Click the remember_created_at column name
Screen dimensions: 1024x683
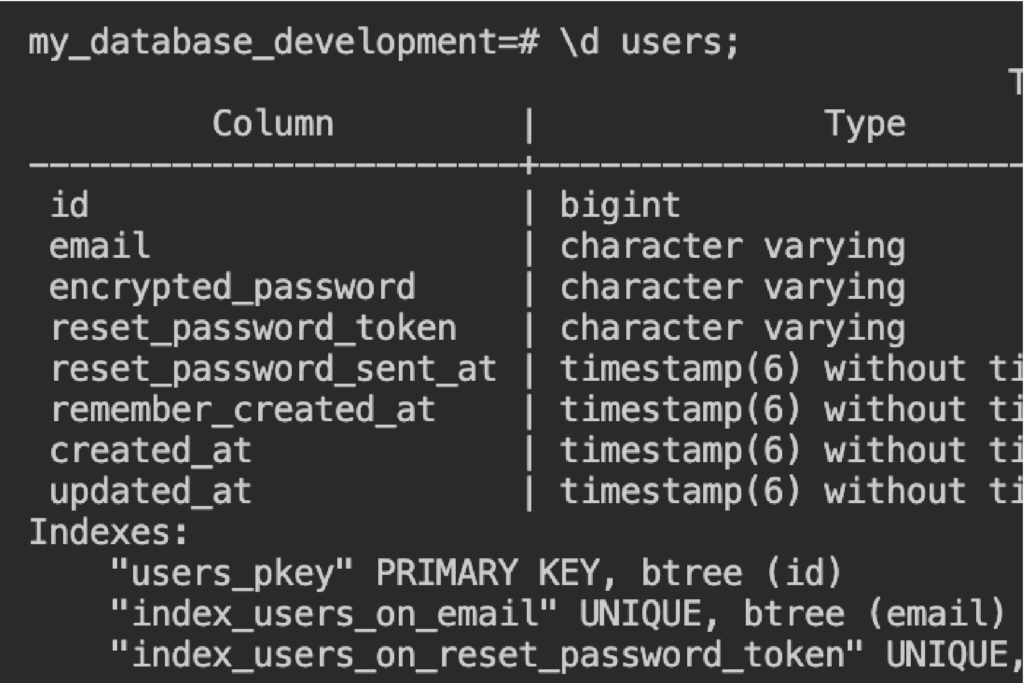pyautogui.click(x=243, y=411)
